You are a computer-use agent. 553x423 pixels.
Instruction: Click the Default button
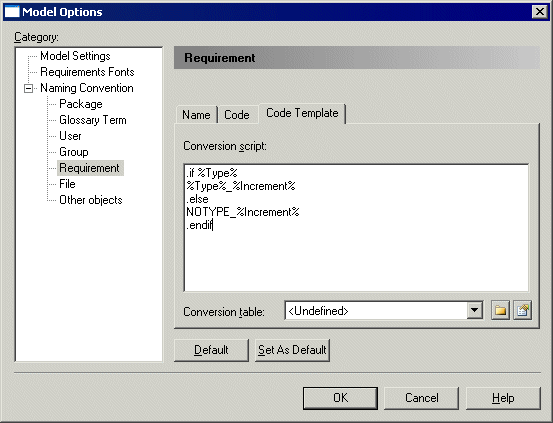click(x=211, y=350)
